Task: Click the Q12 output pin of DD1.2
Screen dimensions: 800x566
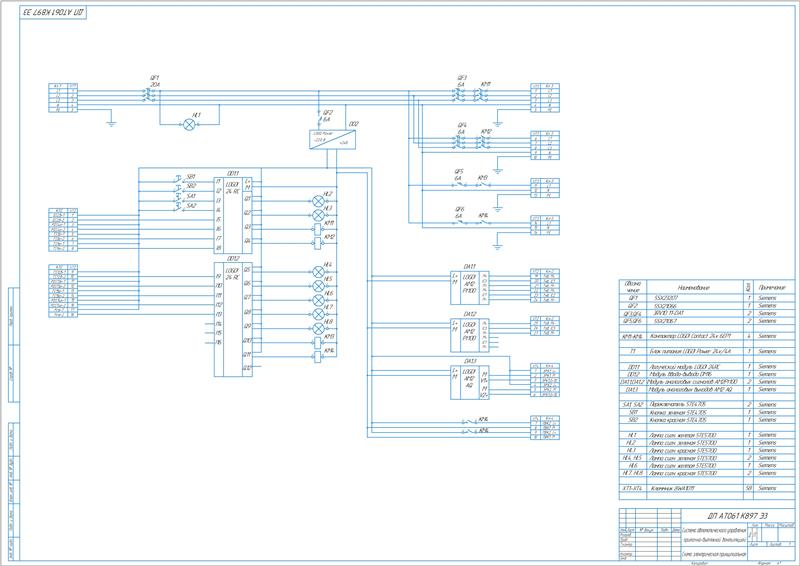Action: tap(247, 367)
